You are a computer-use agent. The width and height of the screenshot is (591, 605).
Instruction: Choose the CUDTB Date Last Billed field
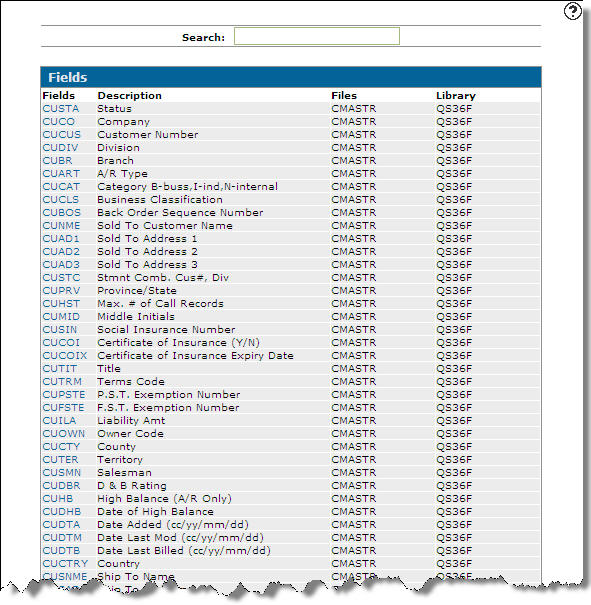[61, 551]
